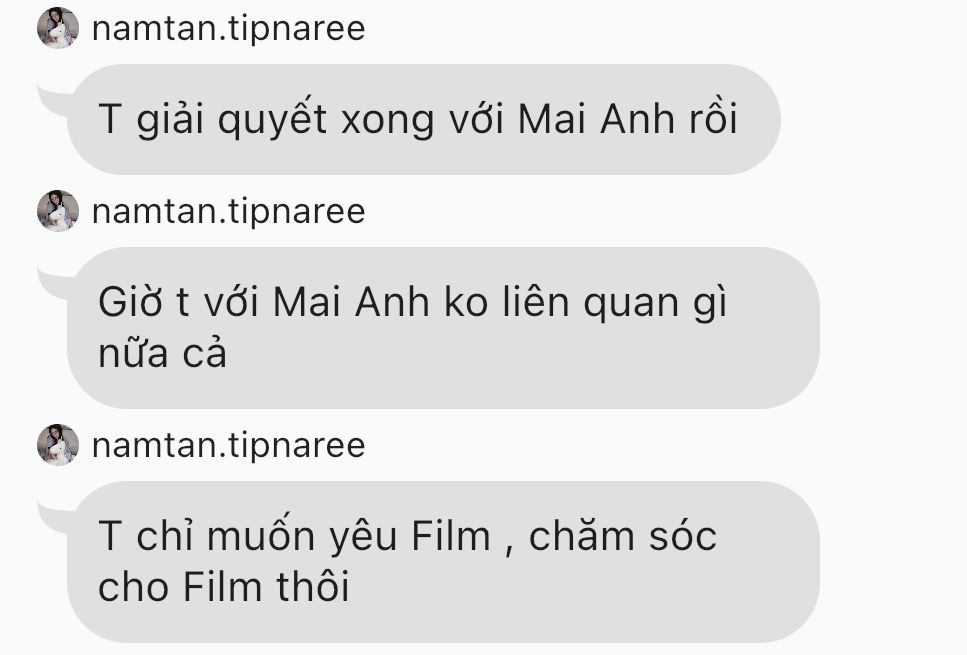Click 'chỉ muốn' text in third message

(226, 535)
